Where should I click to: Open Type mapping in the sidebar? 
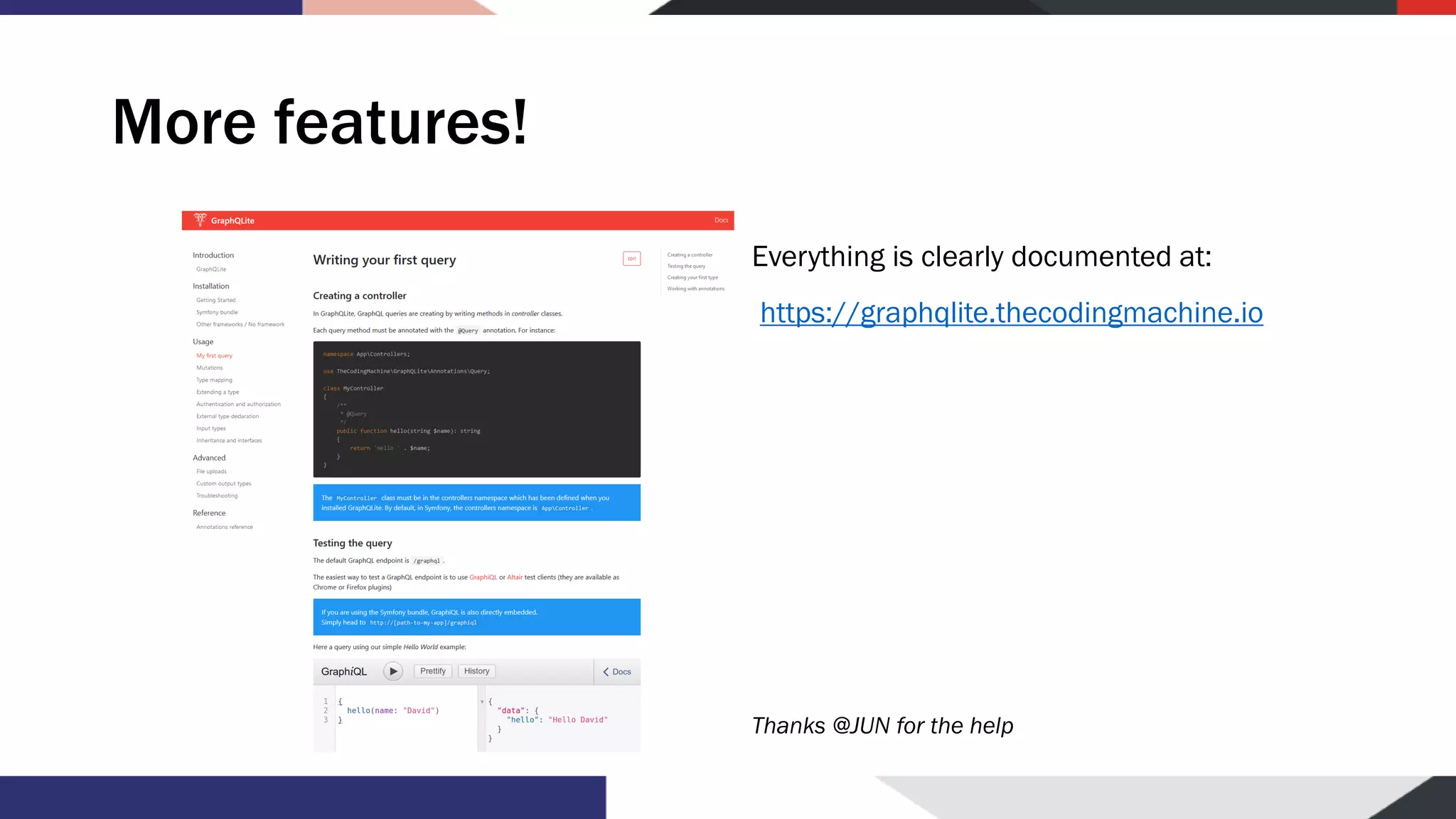coord(214,380)
